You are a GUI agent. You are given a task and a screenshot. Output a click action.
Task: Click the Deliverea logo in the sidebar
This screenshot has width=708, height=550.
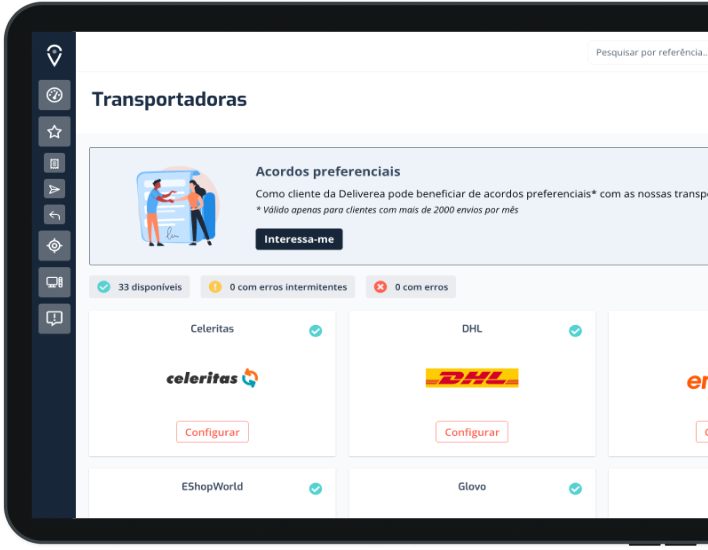click(54, 55)
